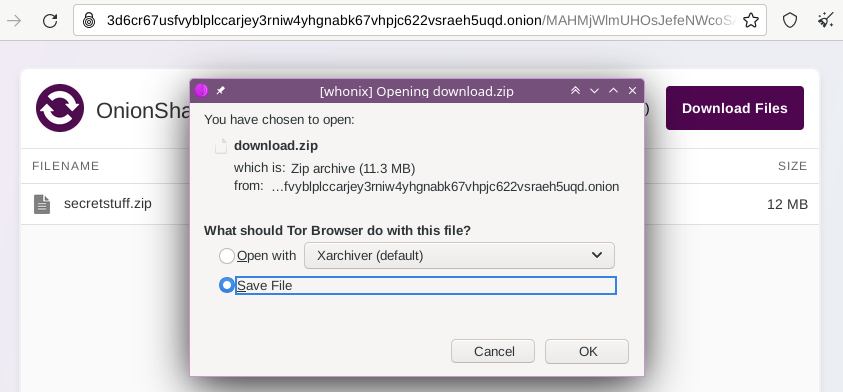This screenshot has height=392, width=843.
Task: Click OK to confirm the download
Action: [587, 351]
